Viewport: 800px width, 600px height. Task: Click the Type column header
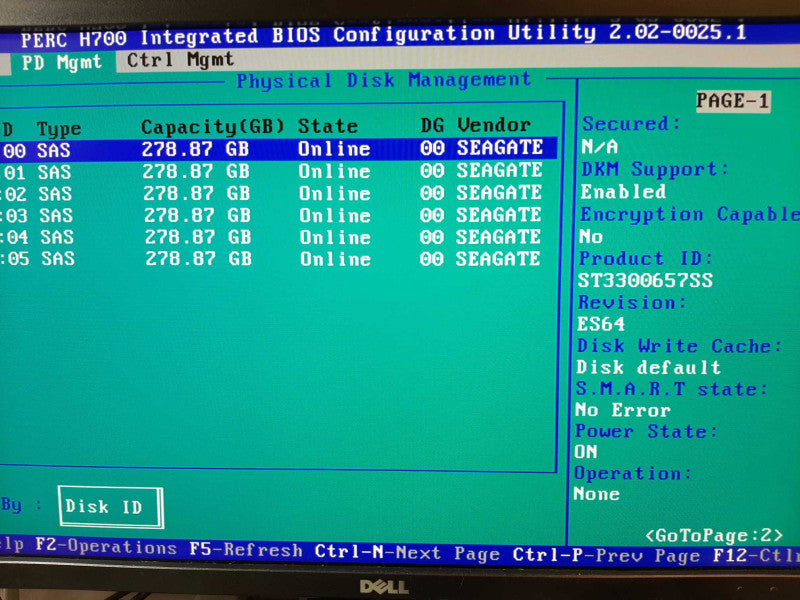tap(59, 129)
